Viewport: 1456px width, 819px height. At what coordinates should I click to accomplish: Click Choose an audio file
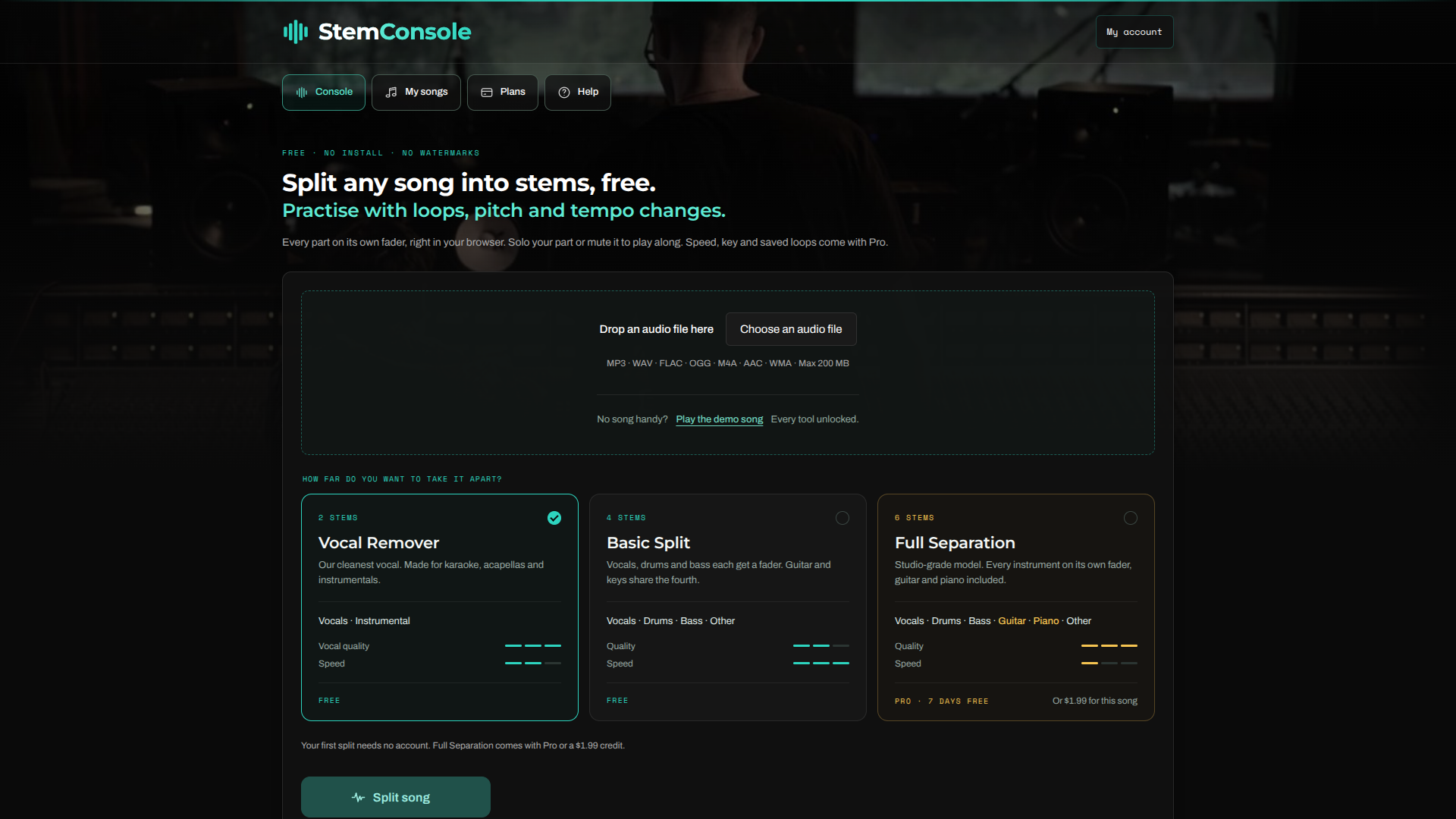tap(791, 329)
